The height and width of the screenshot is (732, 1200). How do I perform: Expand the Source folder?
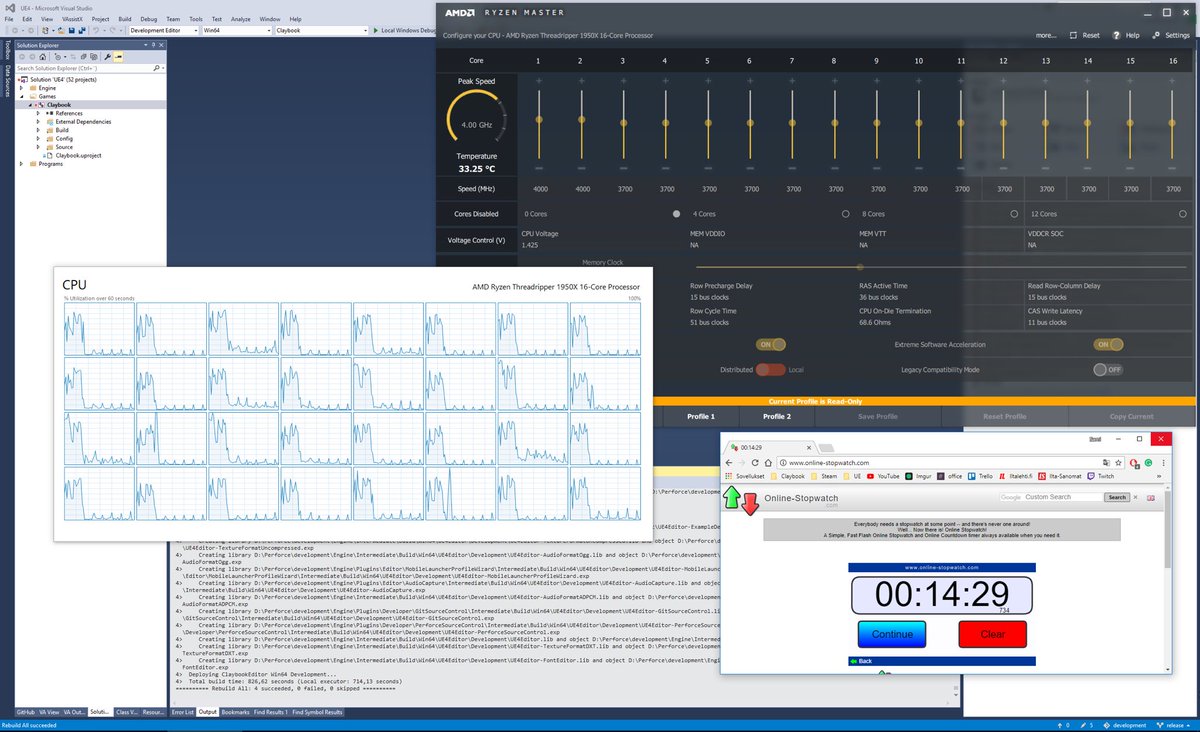coord(38,147)
